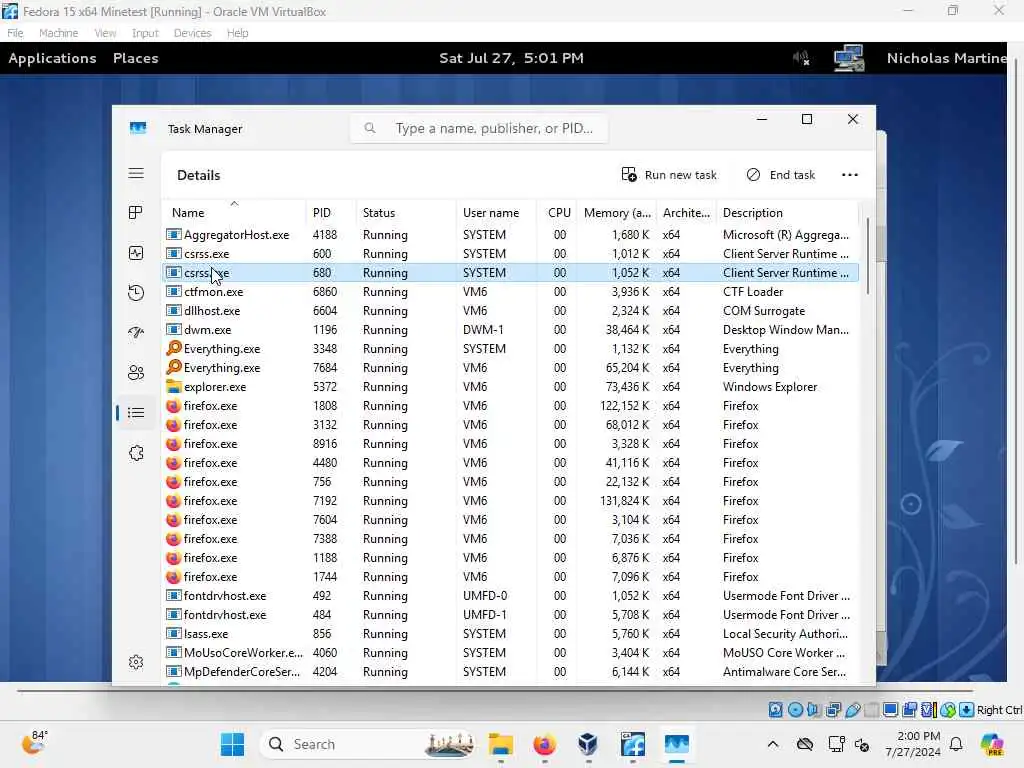Open the Services puzzle icon in sidebar
This screenshot has height=768, width=1024.
tap(136, 453)
